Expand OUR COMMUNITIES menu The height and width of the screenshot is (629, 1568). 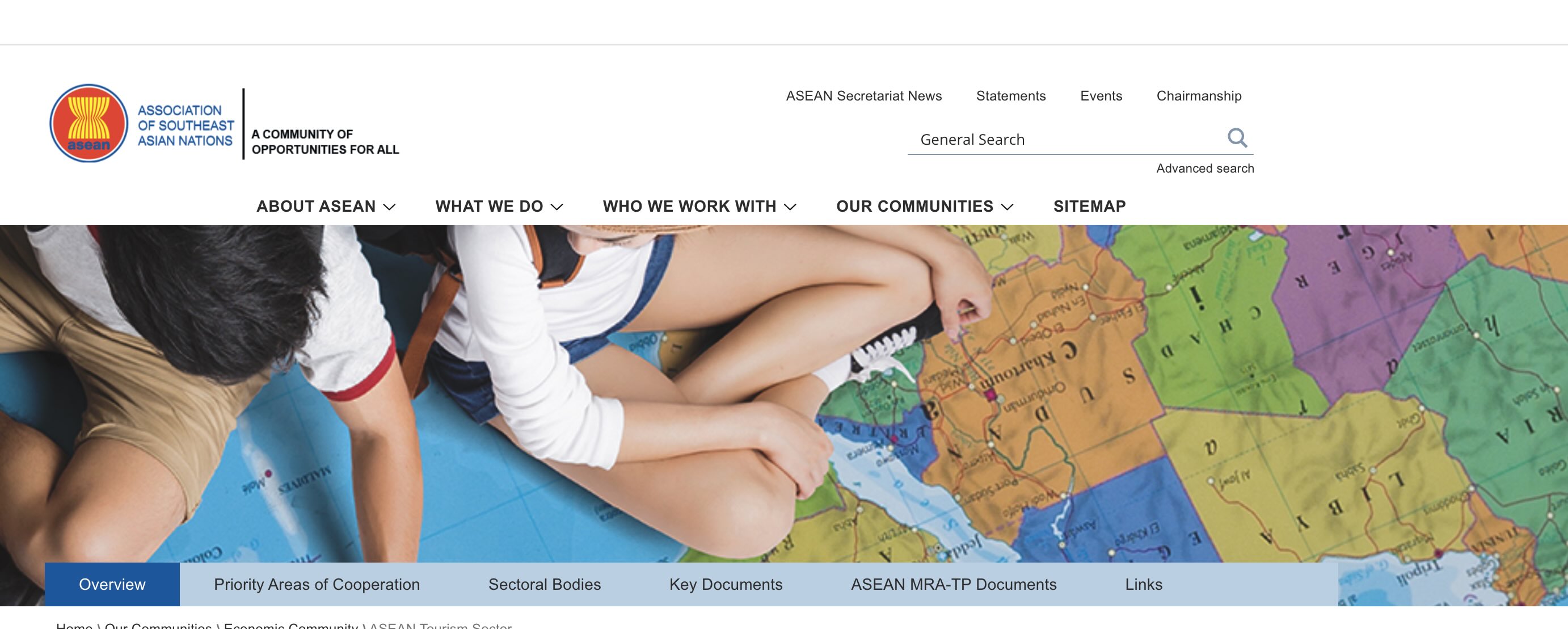click(925, 207)
